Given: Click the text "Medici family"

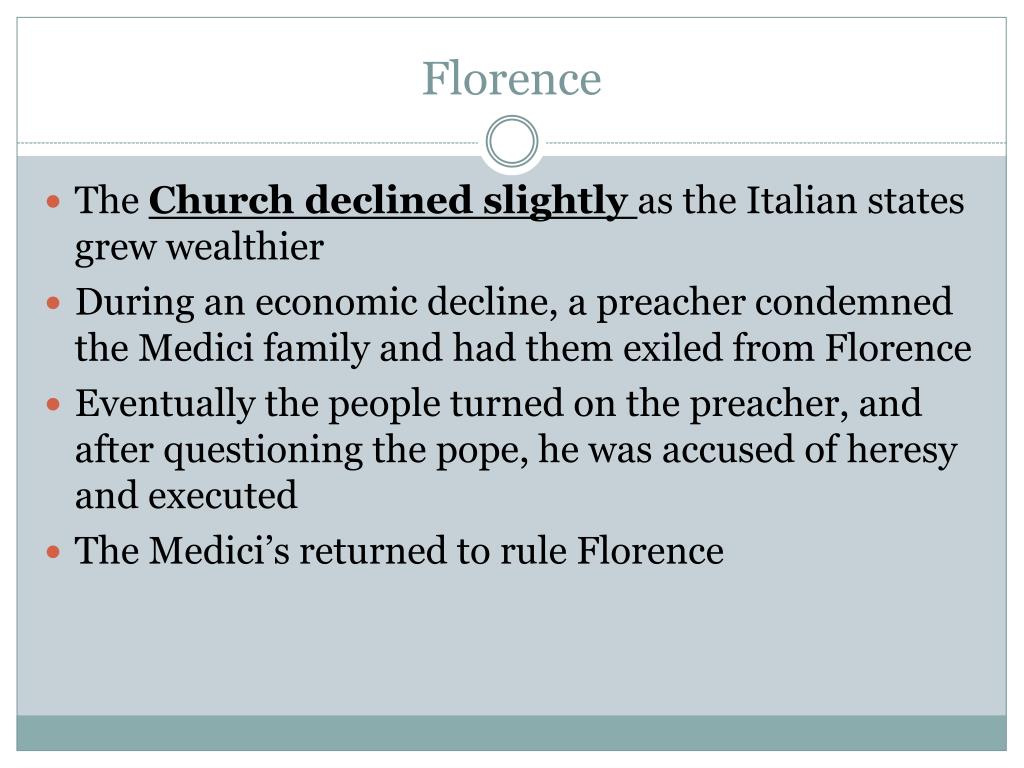Looking at the screenshot, I should 254,349.
